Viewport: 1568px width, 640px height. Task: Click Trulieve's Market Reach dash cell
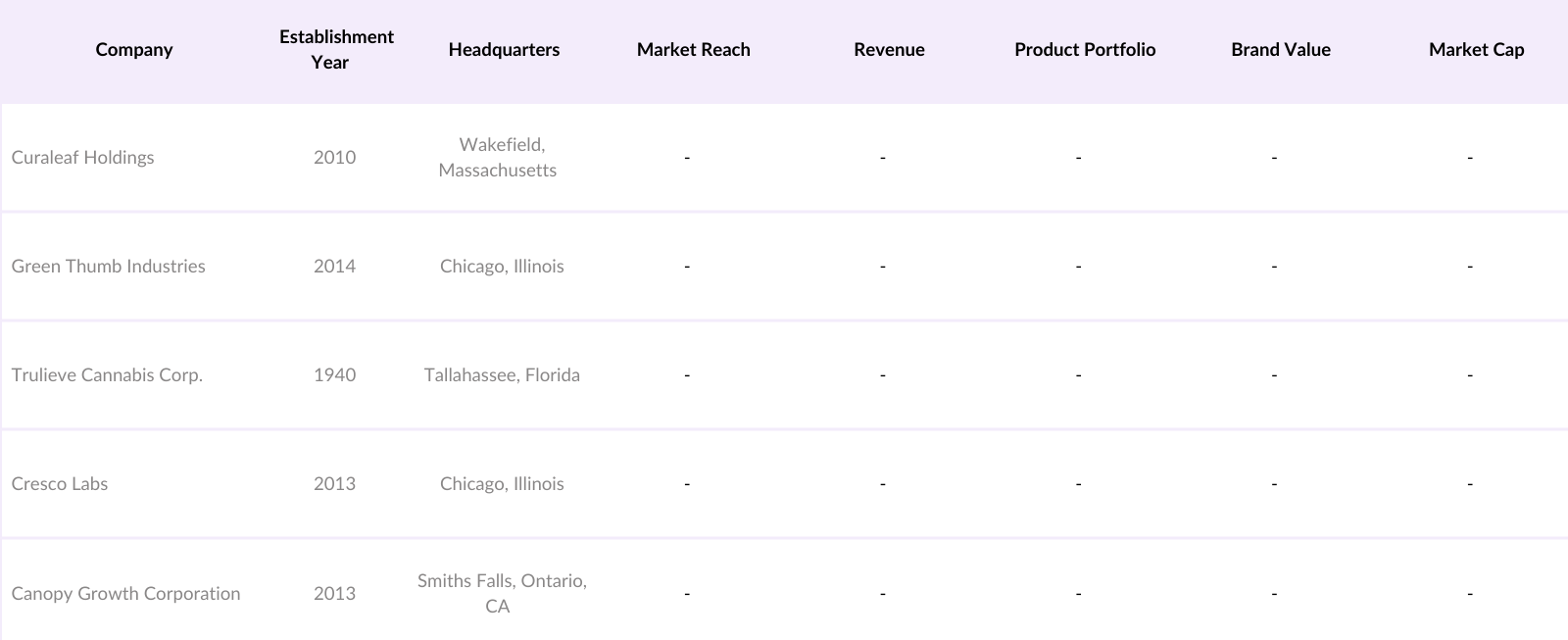687,375
